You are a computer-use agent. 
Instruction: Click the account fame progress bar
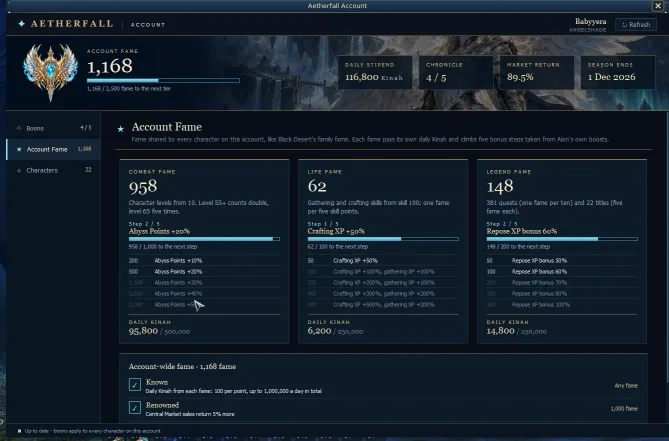click(163, 80)
